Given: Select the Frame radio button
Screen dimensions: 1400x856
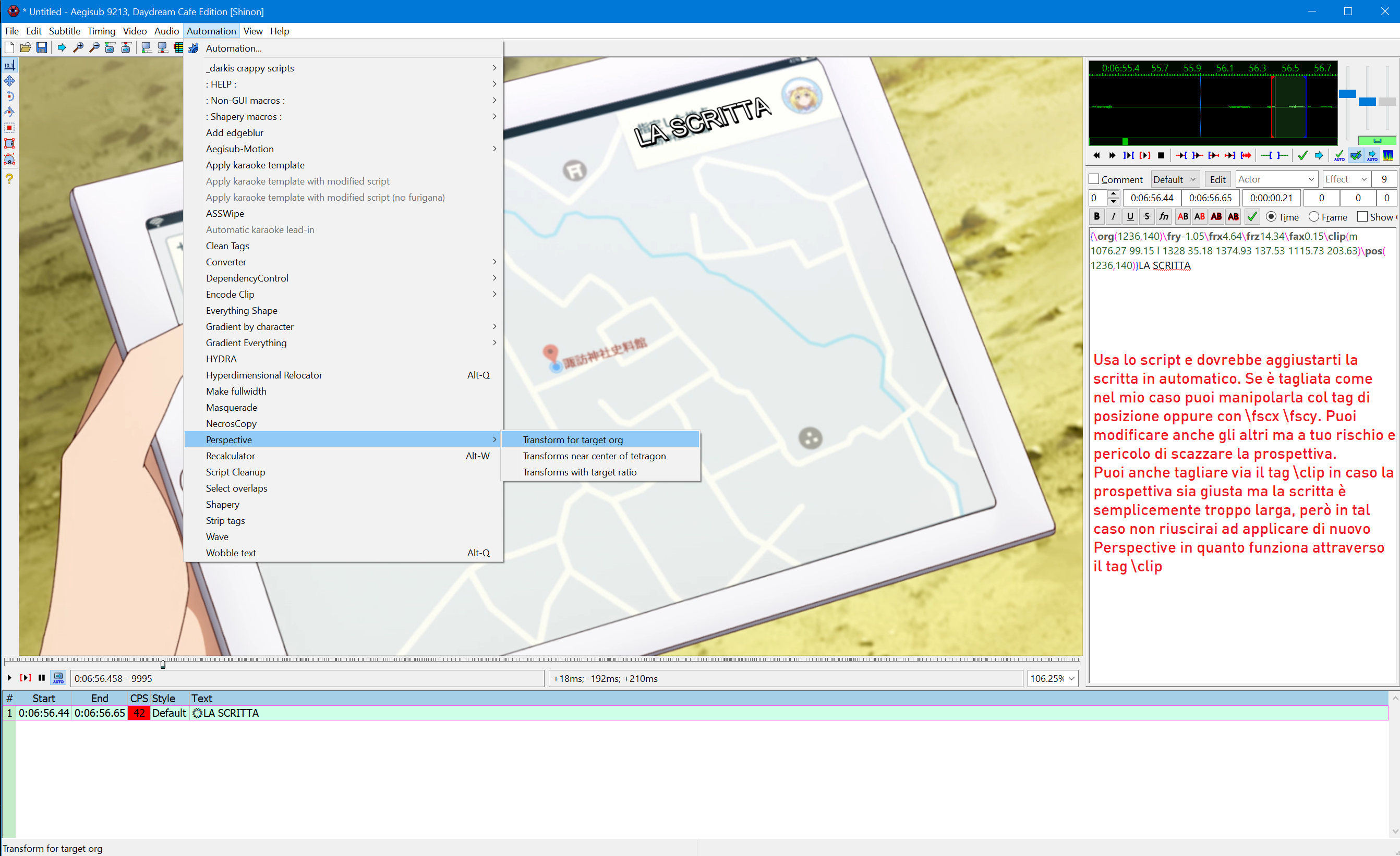Looking at the screenshot, I should (x=1313, y=216).
